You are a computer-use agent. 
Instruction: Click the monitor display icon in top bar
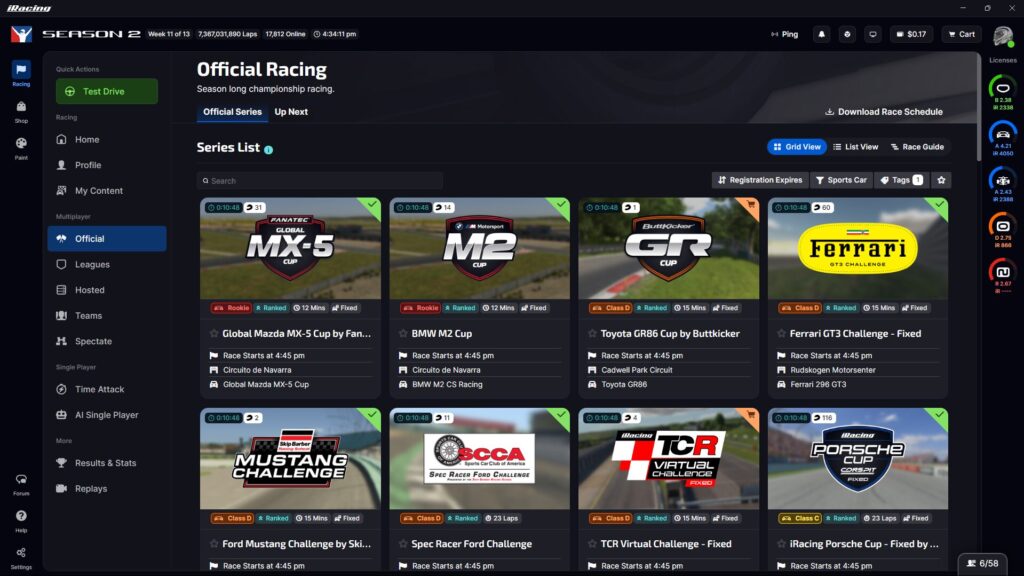[x=872, y=34]
